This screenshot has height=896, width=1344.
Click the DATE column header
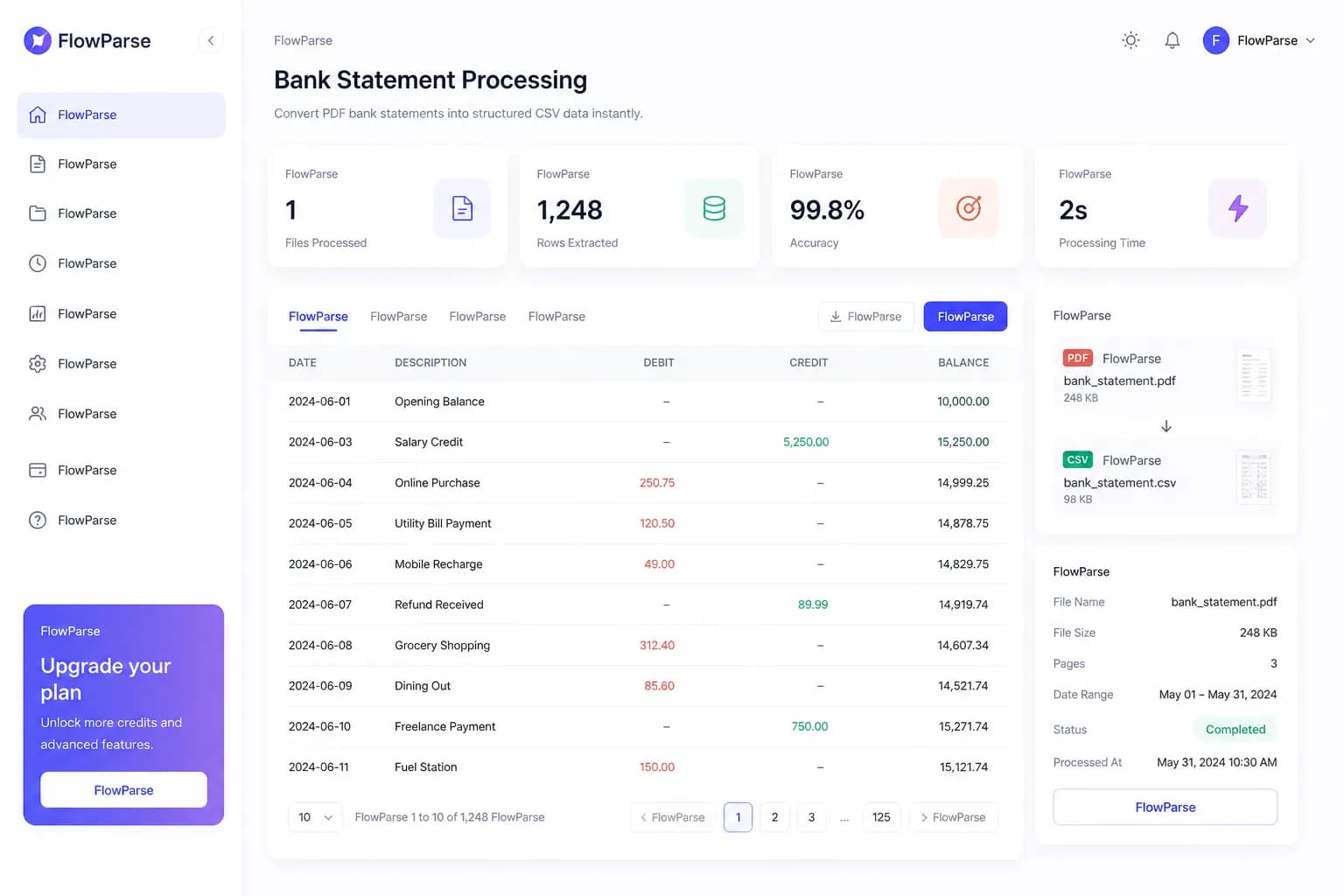click(303, 362)
